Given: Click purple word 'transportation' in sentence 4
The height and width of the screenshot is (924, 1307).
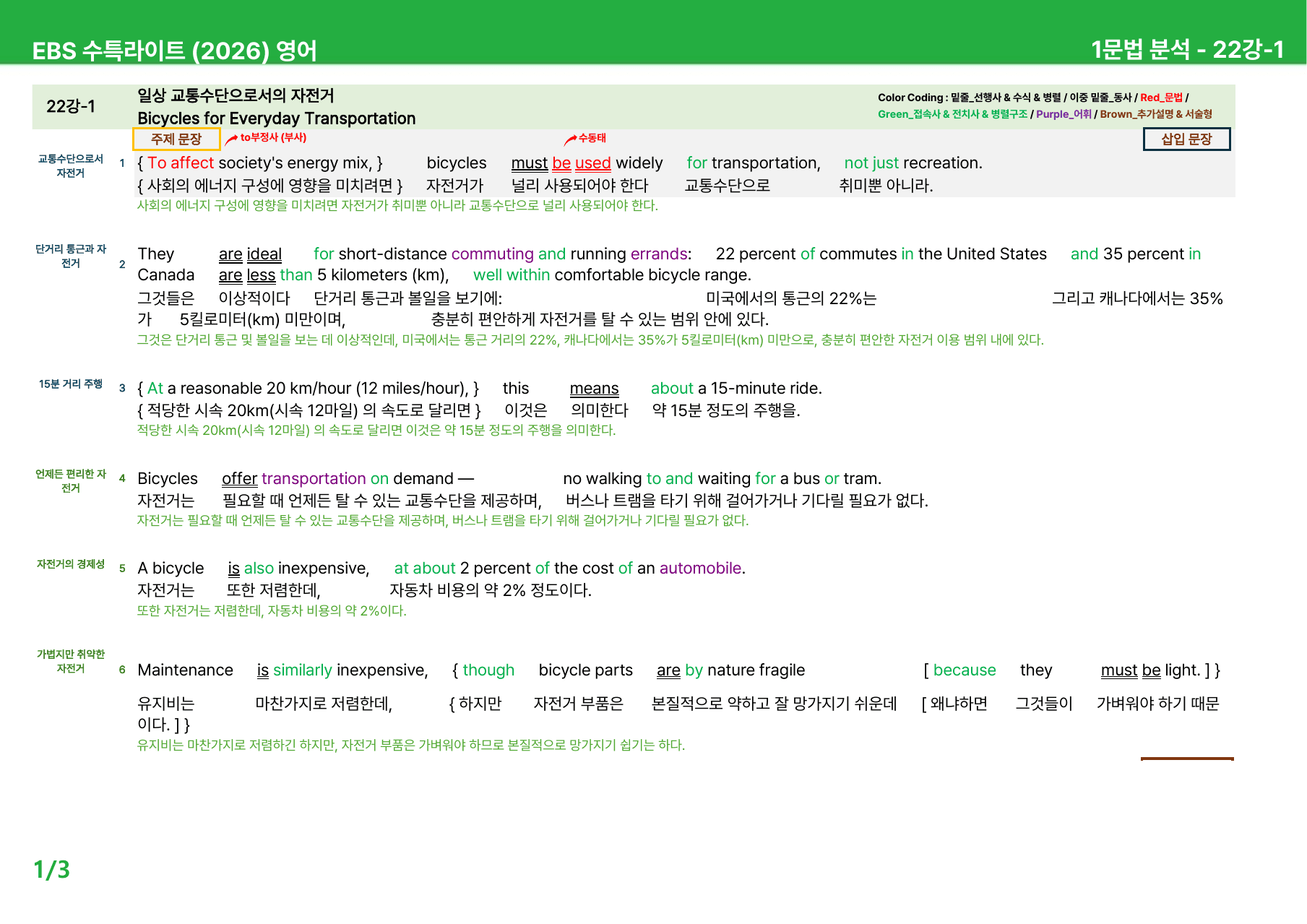Looking at the screenshot, I should (x=314, y=479).
